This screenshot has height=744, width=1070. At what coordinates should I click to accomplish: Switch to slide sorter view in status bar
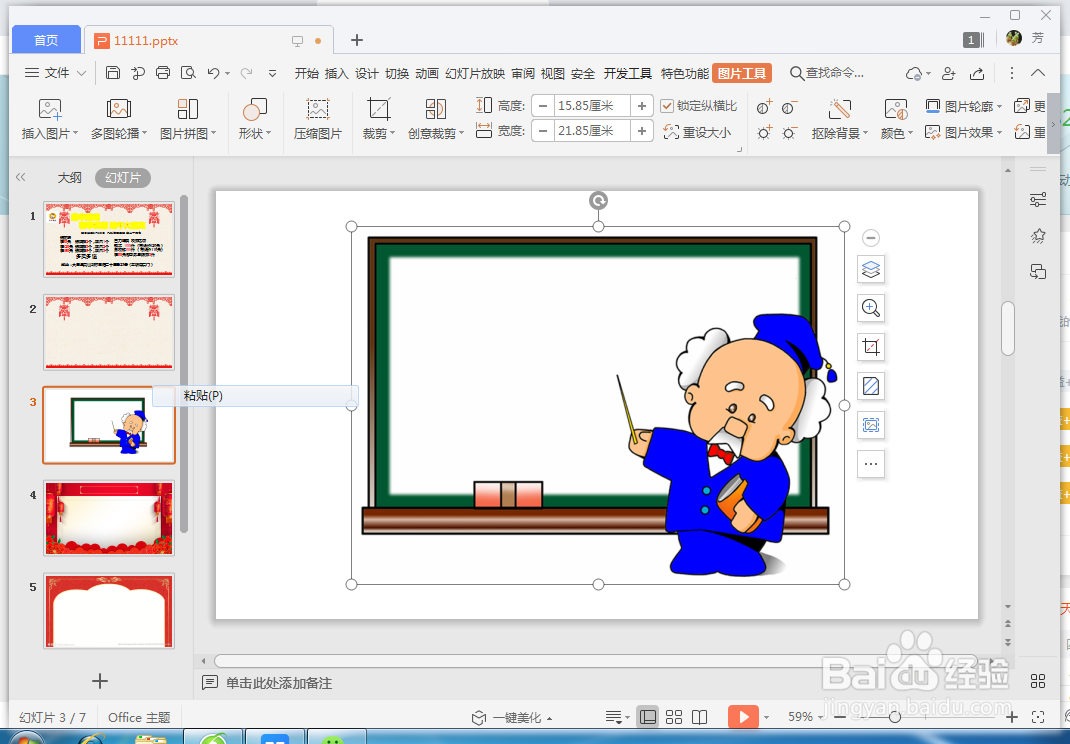tap(673, 717)
